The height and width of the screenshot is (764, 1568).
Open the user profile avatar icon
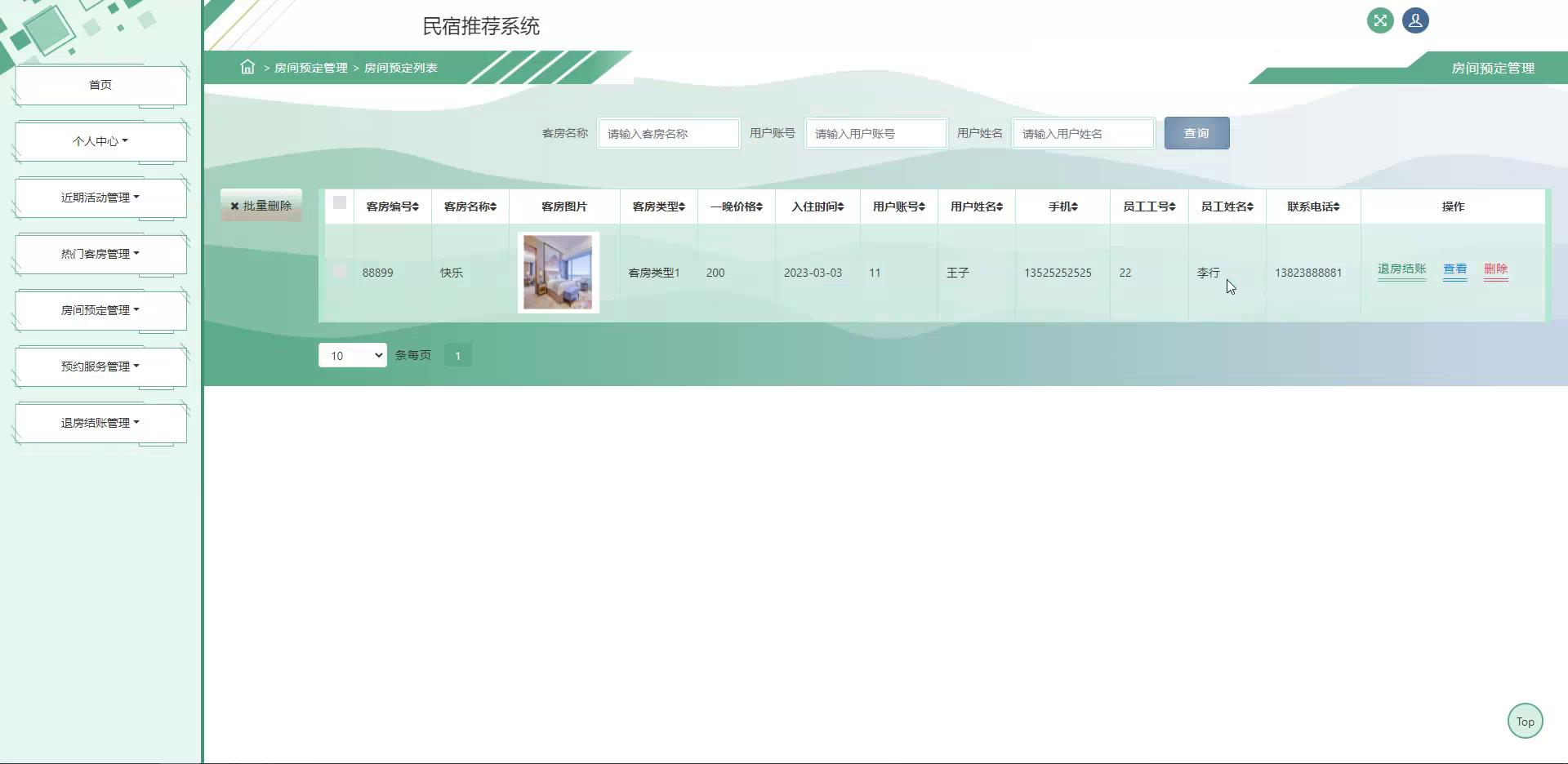pos(1415,20)
